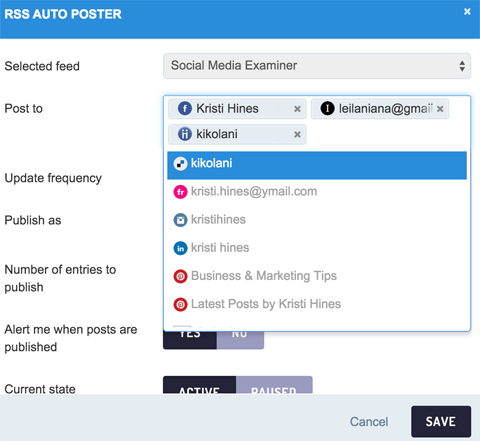This screenshot has width=480, height=441.
Task: Select highlighted kikolani option in dropdown list
Action: pyautogui.click(x=317, y=165)
